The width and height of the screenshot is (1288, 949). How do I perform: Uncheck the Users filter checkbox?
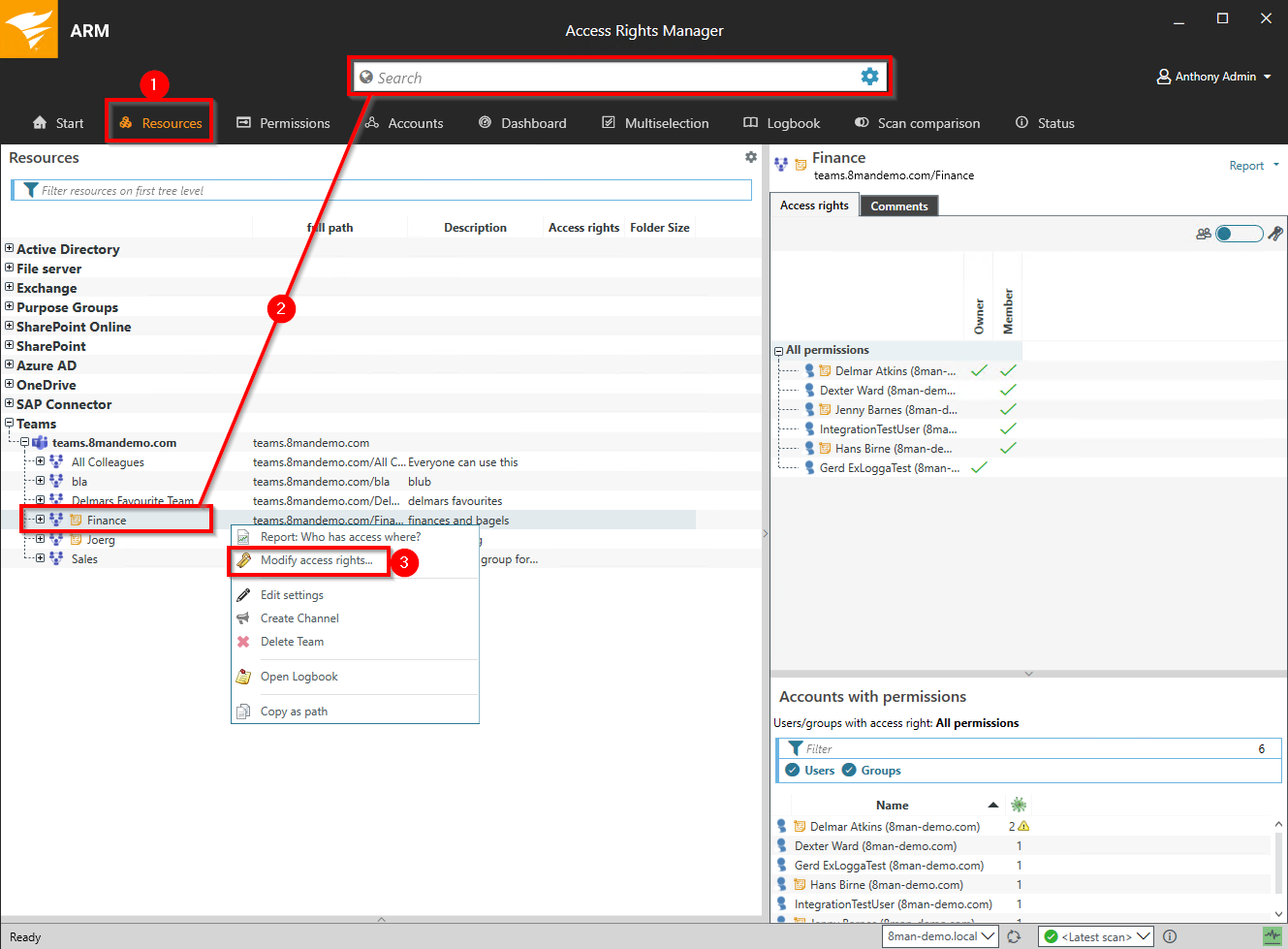793,771
